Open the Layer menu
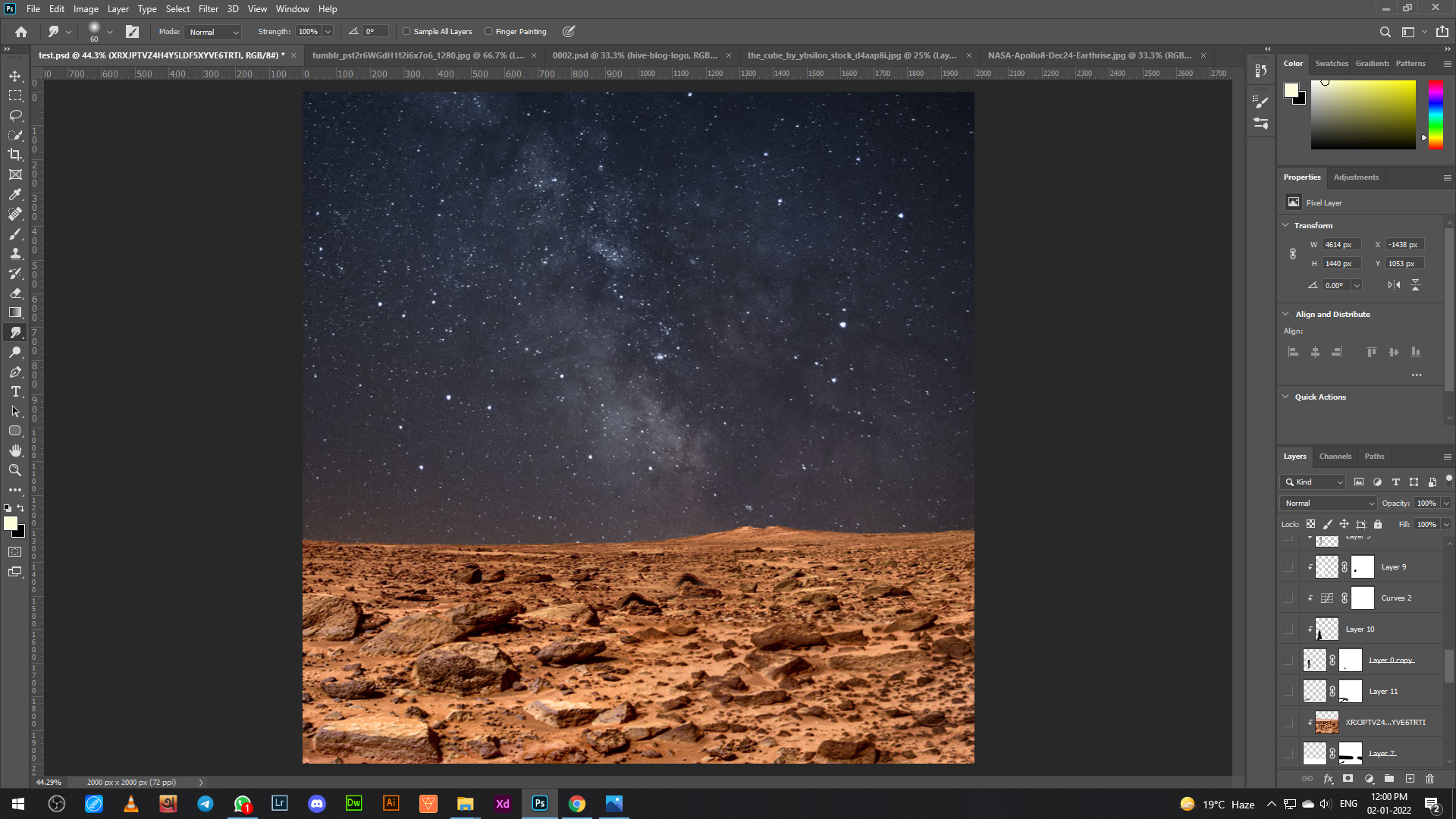Viewport: 1456px width, 819px height. (x=118, y=9)
